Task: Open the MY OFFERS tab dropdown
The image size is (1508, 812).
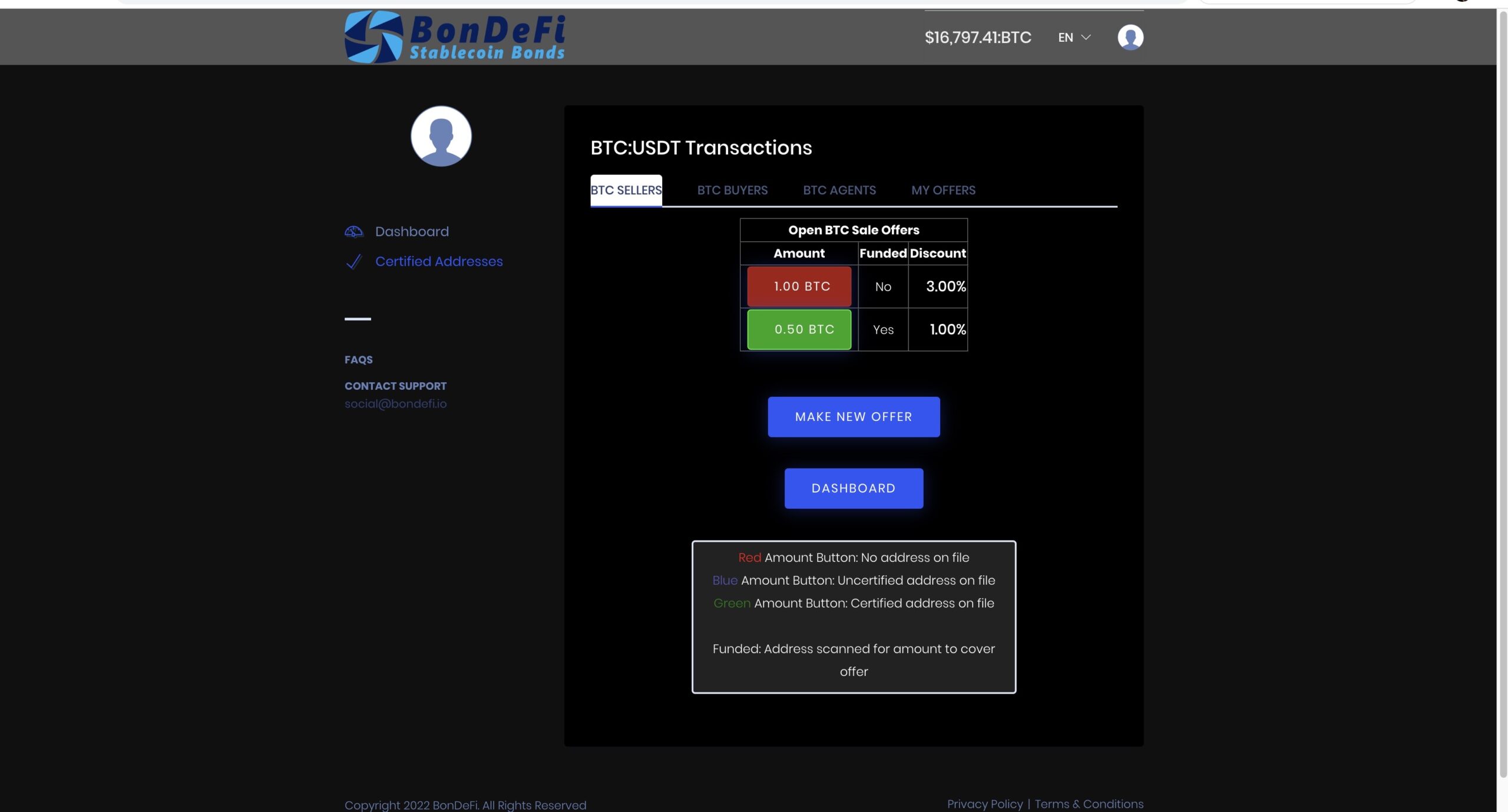Action: click(942, 189)
